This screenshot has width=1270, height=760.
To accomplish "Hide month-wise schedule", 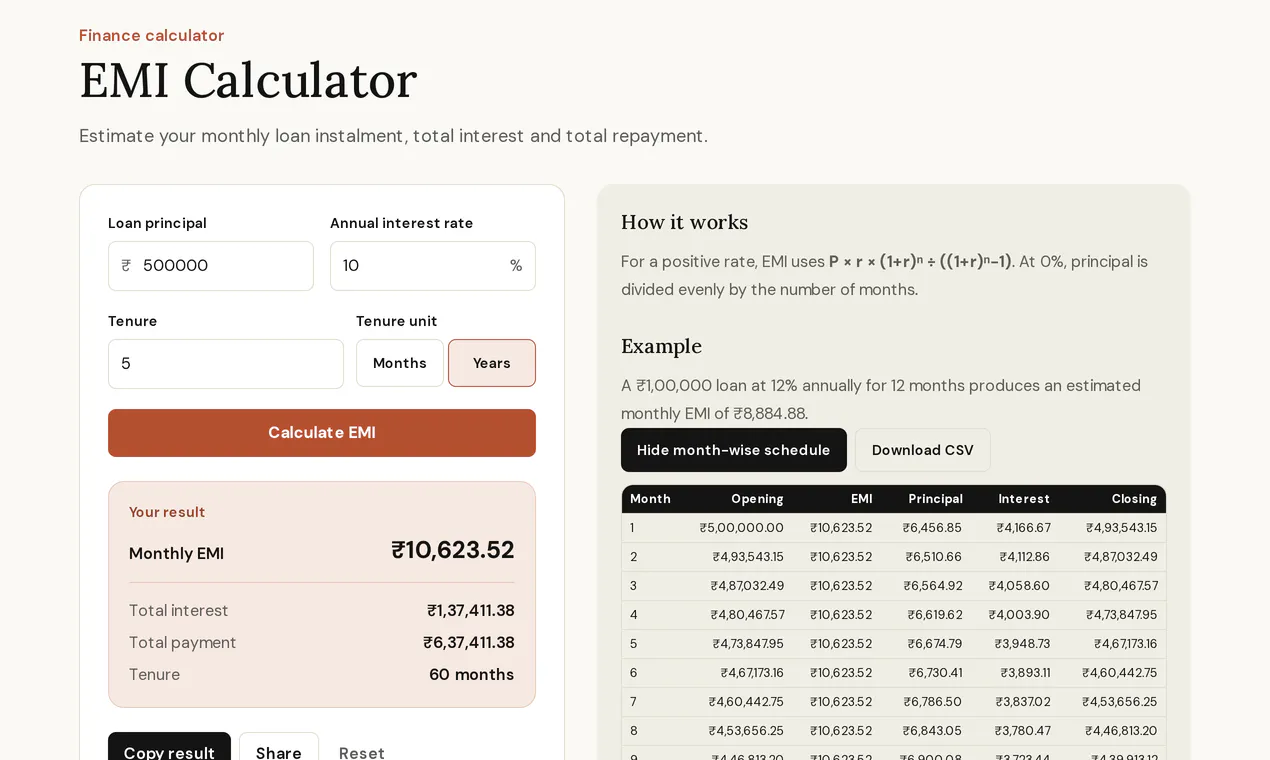I will pyautogui.click(x=734, y=450).
